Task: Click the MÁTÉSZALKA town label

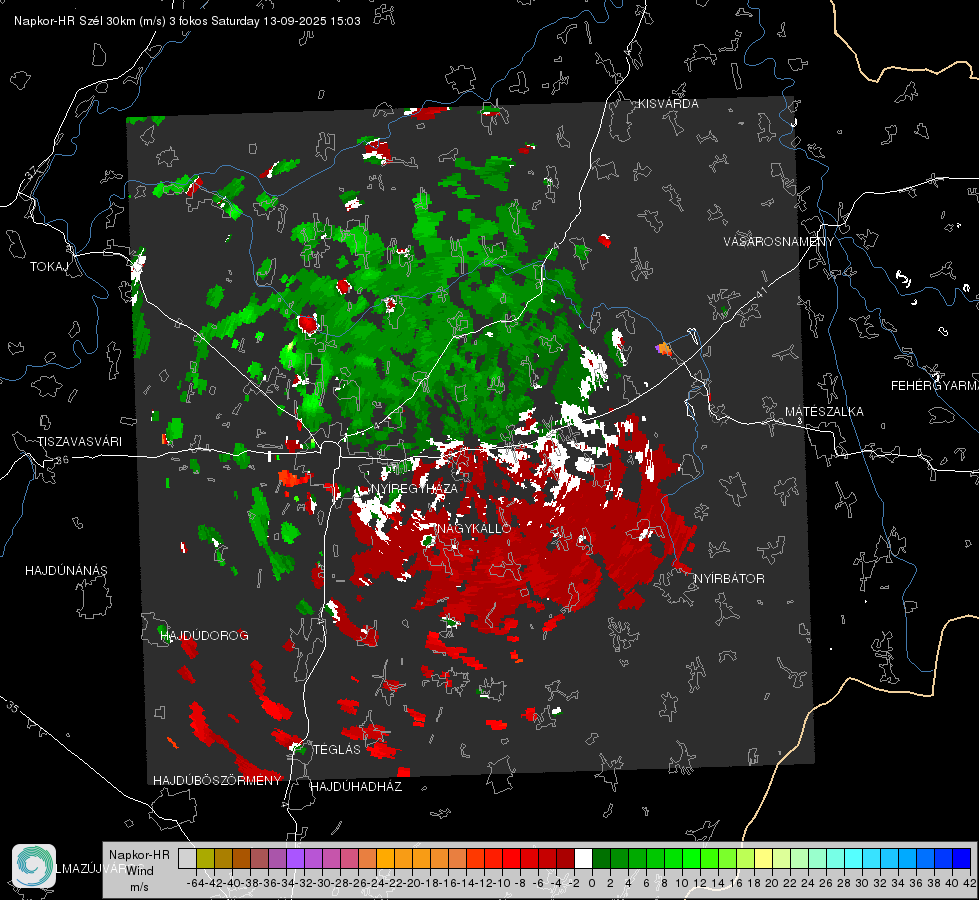Action: 824,412
